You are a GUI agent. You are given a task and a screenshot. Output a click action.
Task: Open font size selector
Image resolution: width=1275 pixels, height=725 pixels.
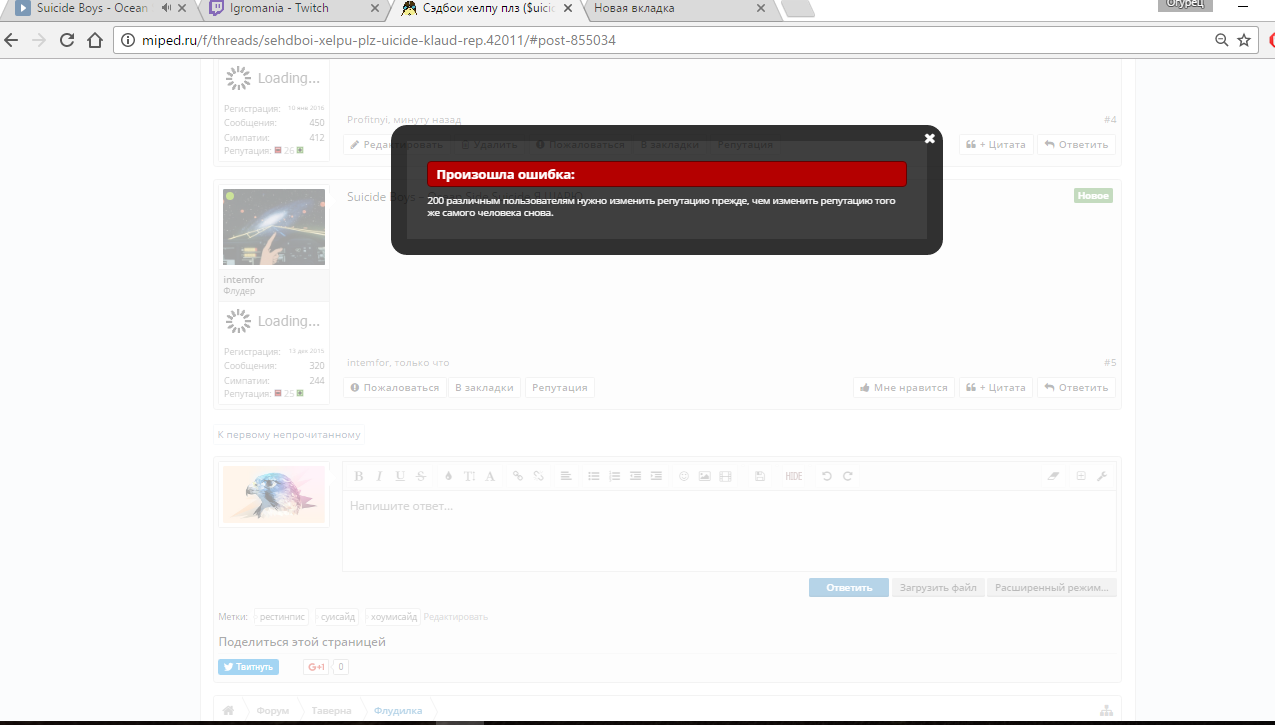[x=469, y=476]
